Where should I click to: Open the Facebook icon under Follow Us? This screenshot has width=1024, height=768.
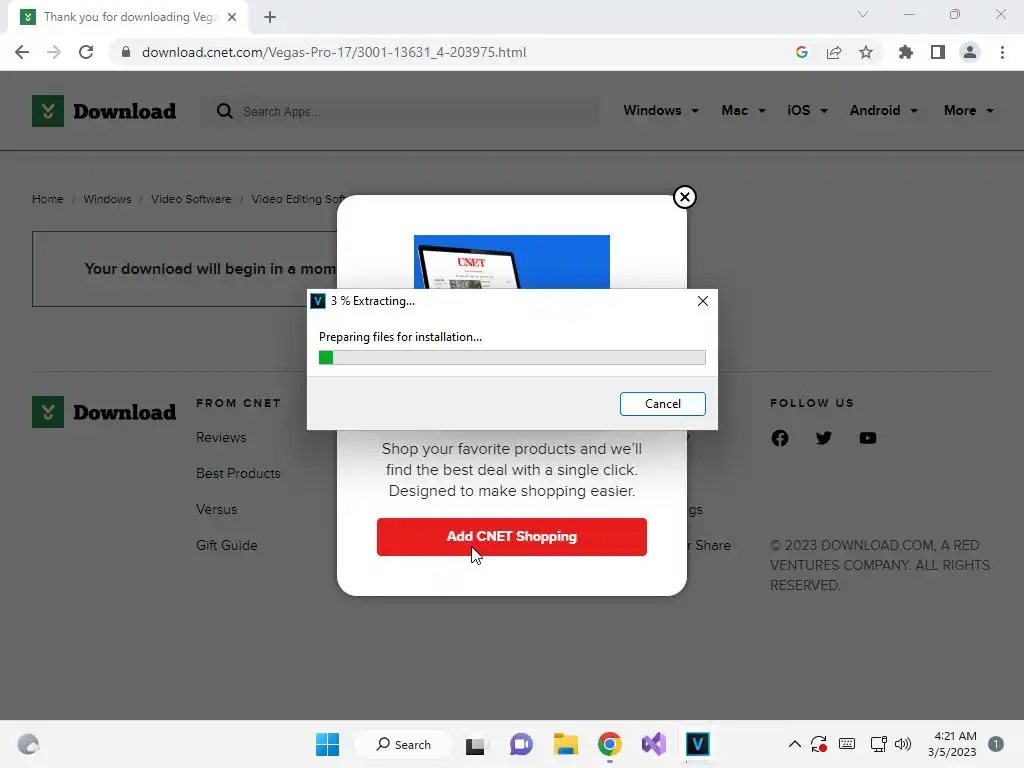click(780, 438)
